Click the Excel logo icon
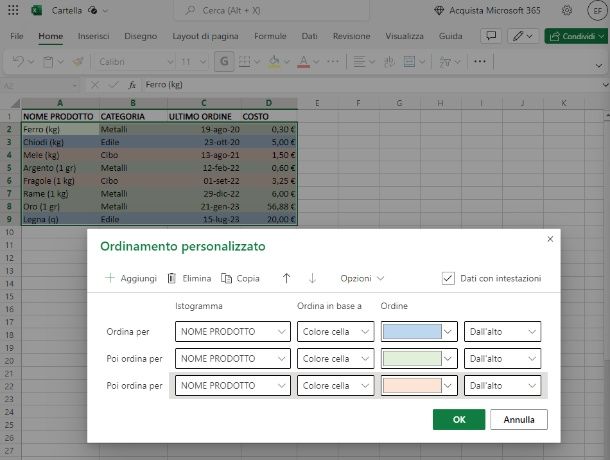This screenshot has height=460, width=610. pyautogui.click(x=37, y=10)
